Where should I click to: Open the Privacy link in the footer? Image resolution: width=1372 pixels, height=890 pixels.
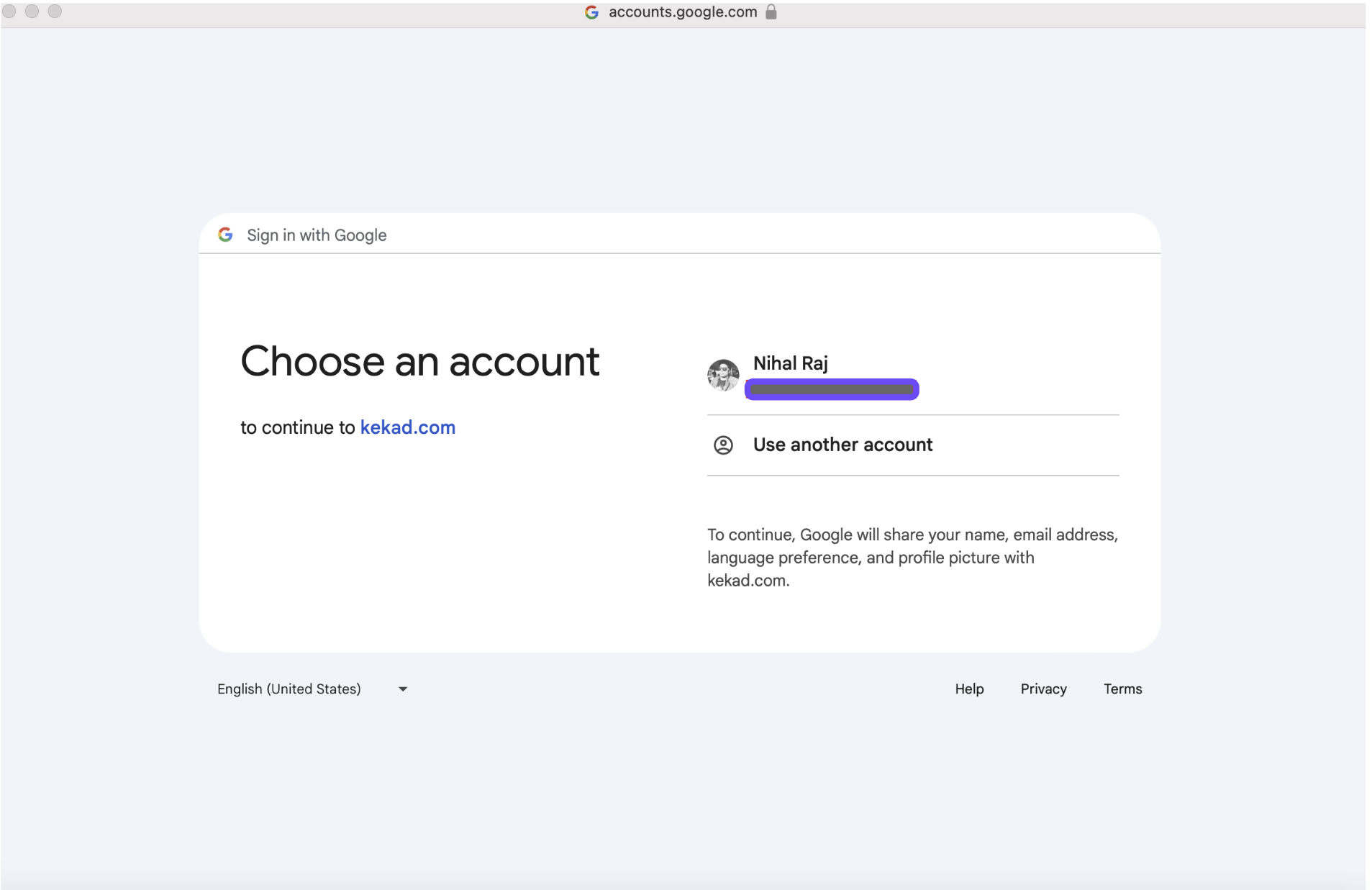[1042, 689]
